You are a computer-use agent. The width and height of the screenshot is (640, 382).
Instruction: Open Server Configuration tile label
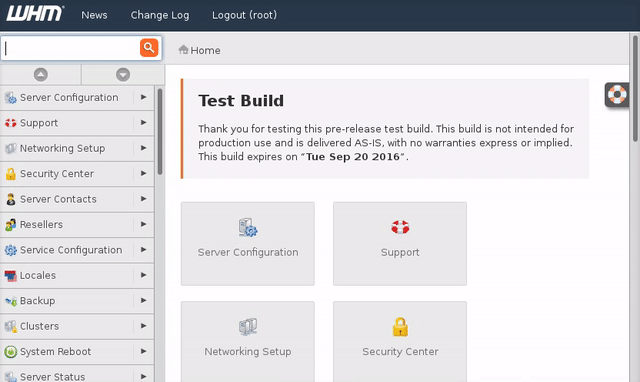248,253
